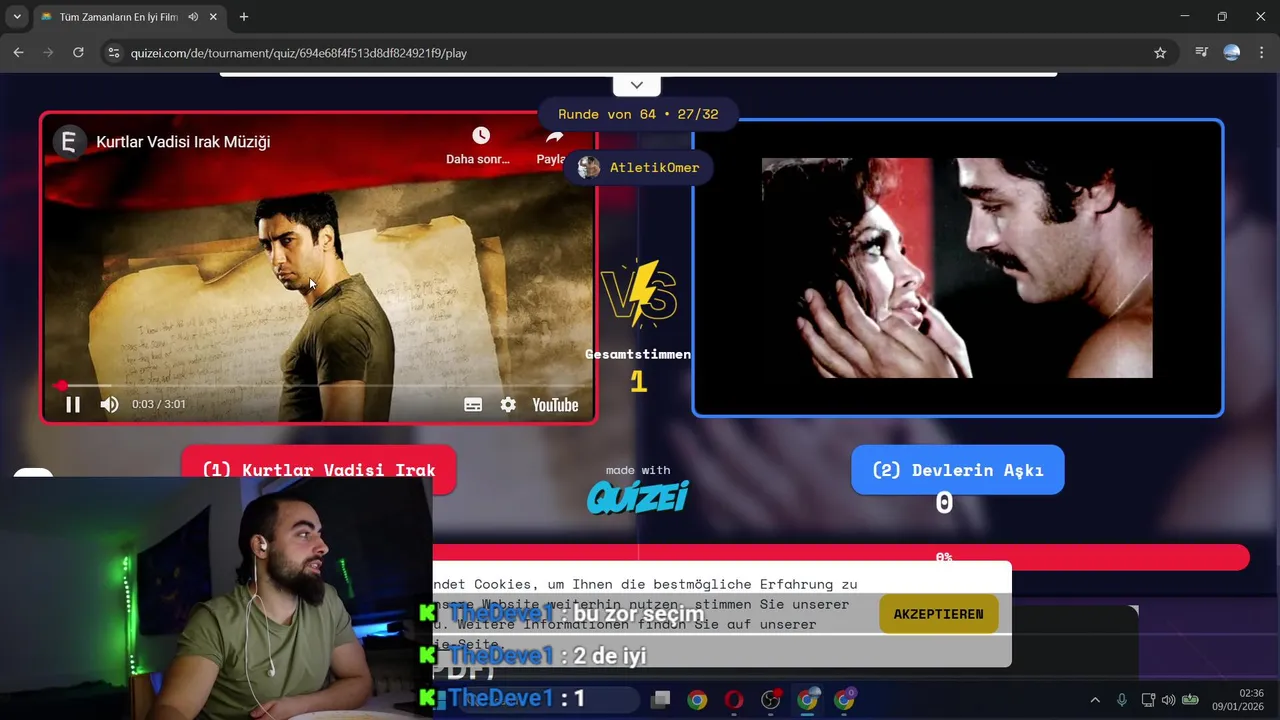Click the Watch Later clock icon
Screen dimensions: 1280x720
(481, 135)
